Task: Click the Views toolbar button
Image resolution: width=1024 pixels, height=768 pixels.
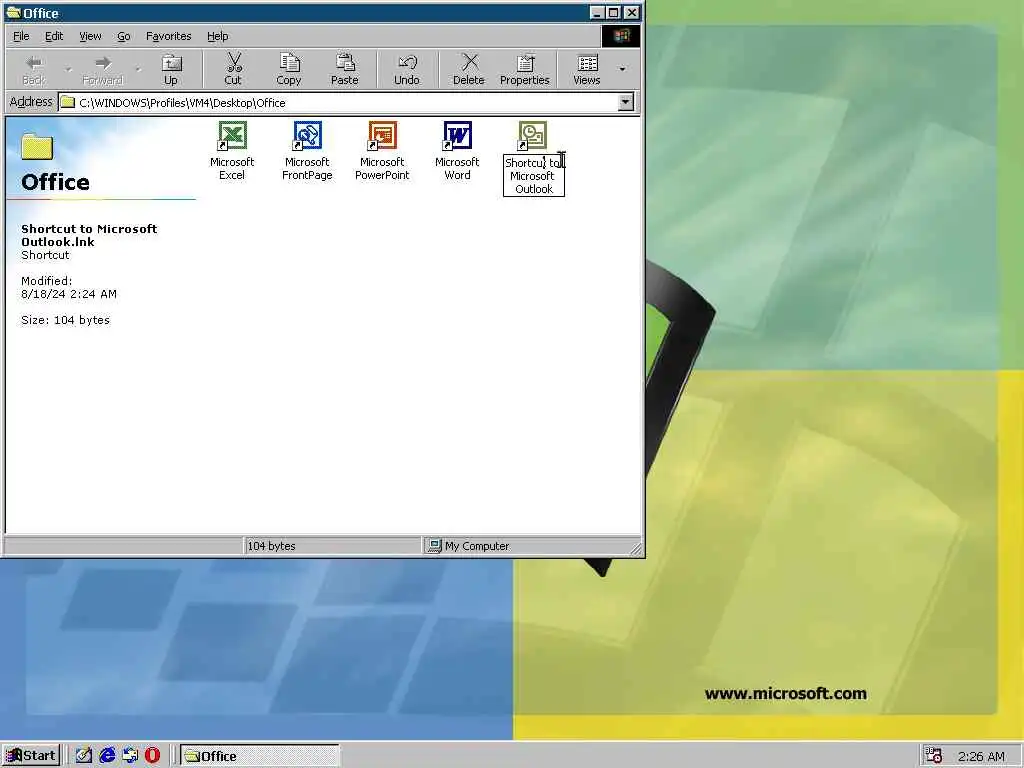Action: 586,70
